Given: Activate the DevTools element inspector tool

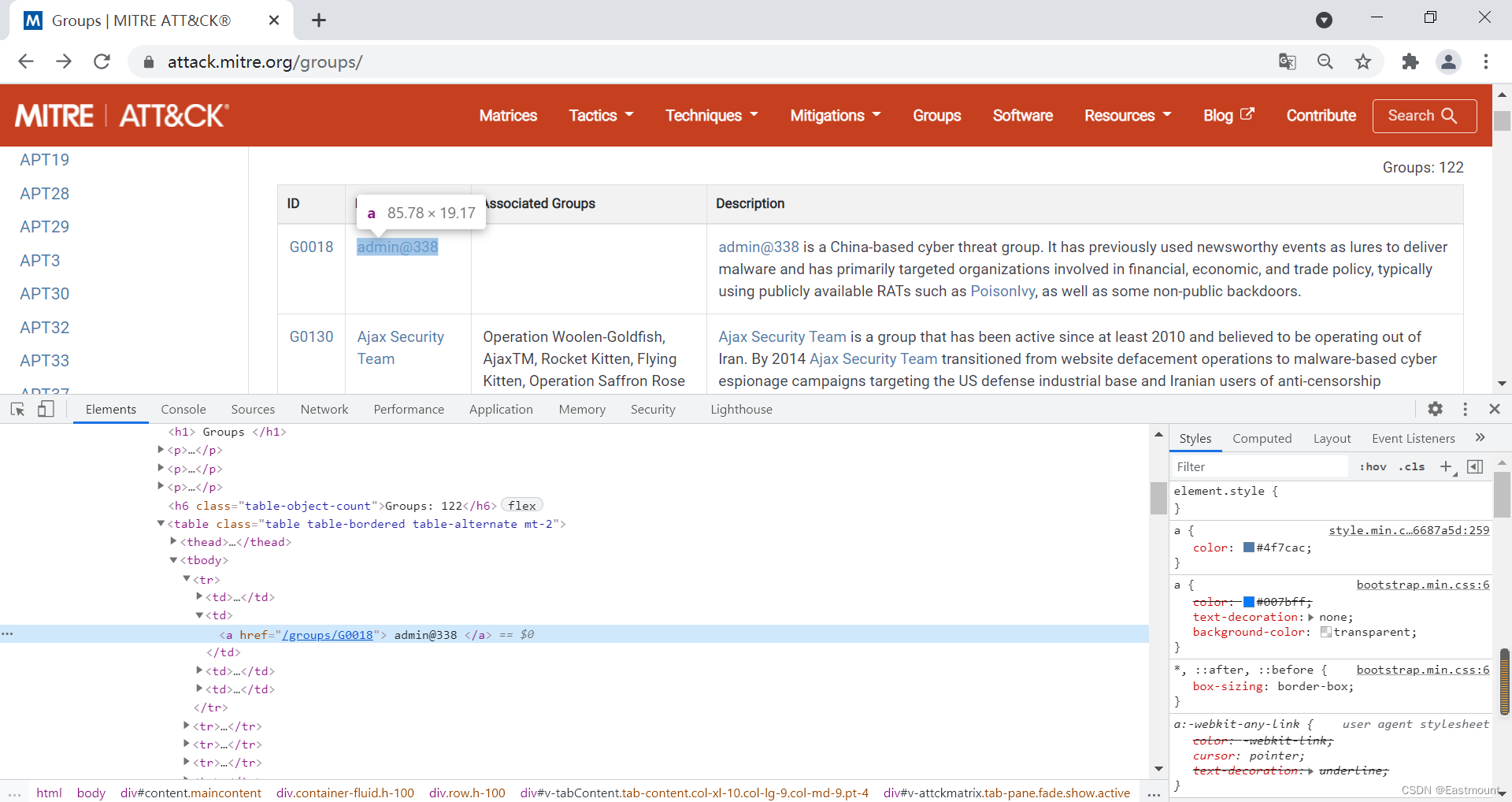Looking at the screenshot, I should tap(17, 409).
